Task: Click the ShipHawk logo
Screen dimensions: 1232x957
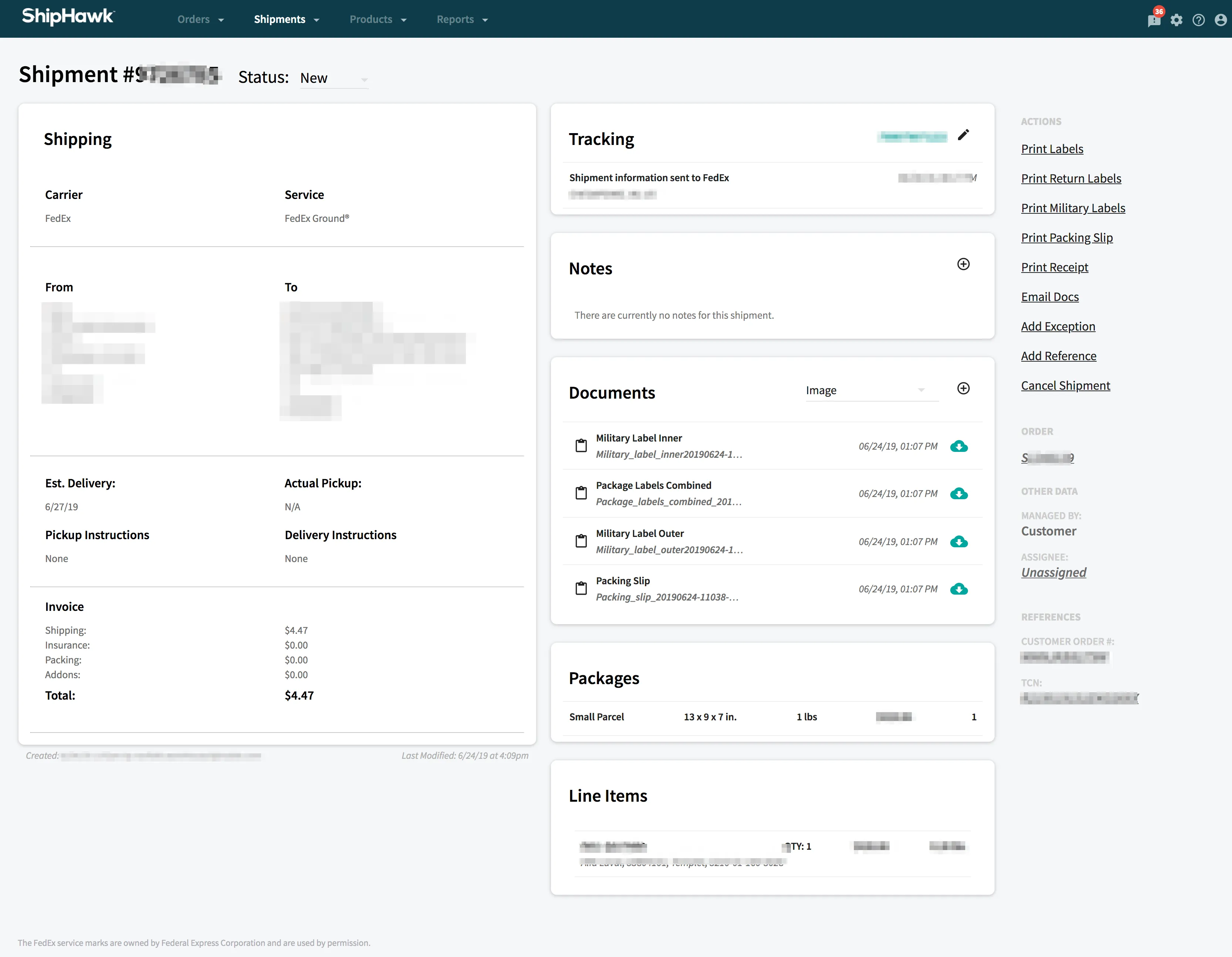Action: pos(68,17)
